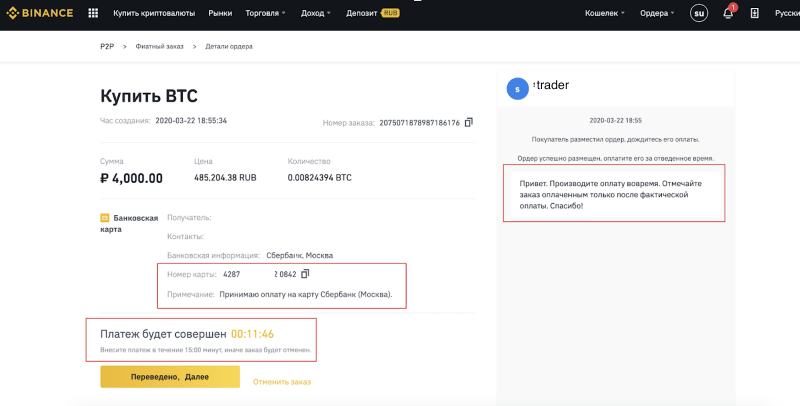Click the trader's avatar icon
800x406 pixels.
(517, 88)
